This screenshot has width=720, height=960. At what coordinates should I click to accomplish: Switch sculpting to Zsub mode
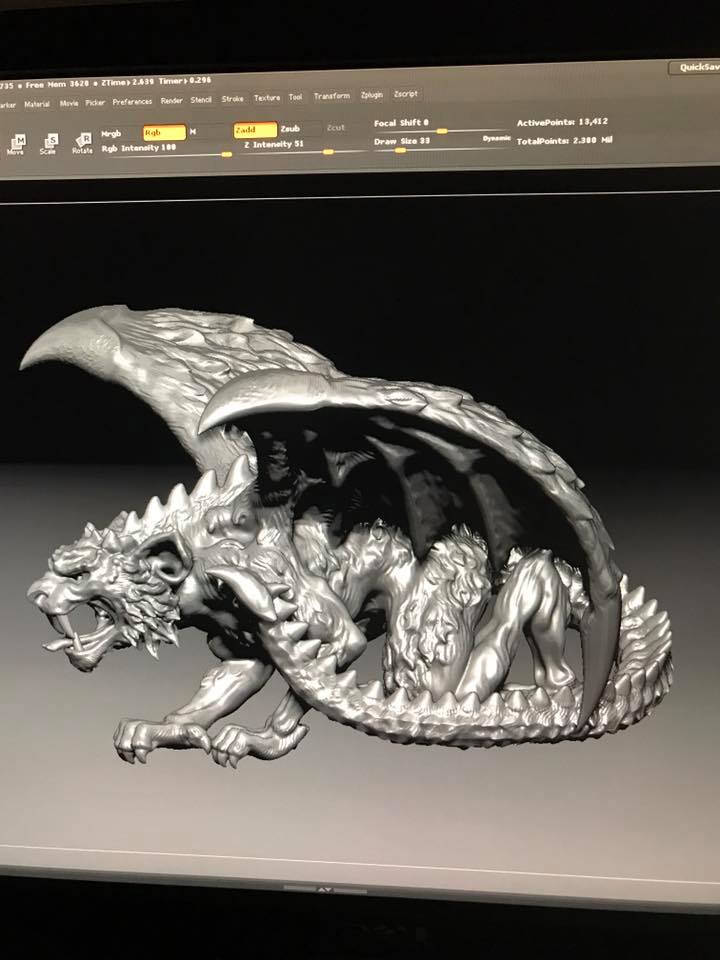click(291, 129)
